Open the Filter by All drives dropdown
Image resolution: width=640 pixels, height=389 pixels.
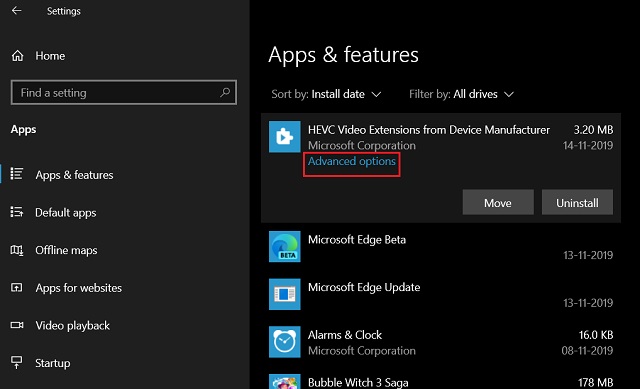[461, 94]
